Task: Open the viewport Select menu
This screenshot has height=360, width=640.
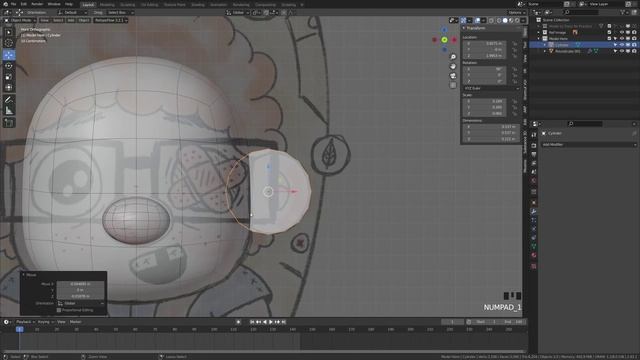Action: coord(58,20)
